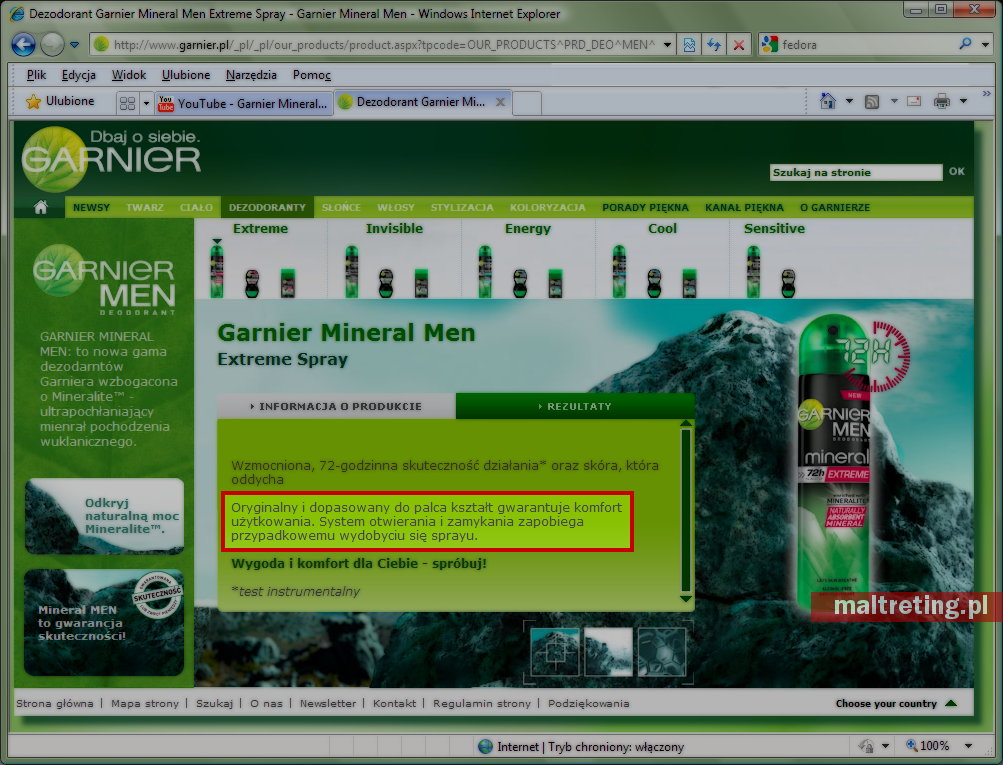Click the OK search button
1003x765 pixels.
click(957, 171)
